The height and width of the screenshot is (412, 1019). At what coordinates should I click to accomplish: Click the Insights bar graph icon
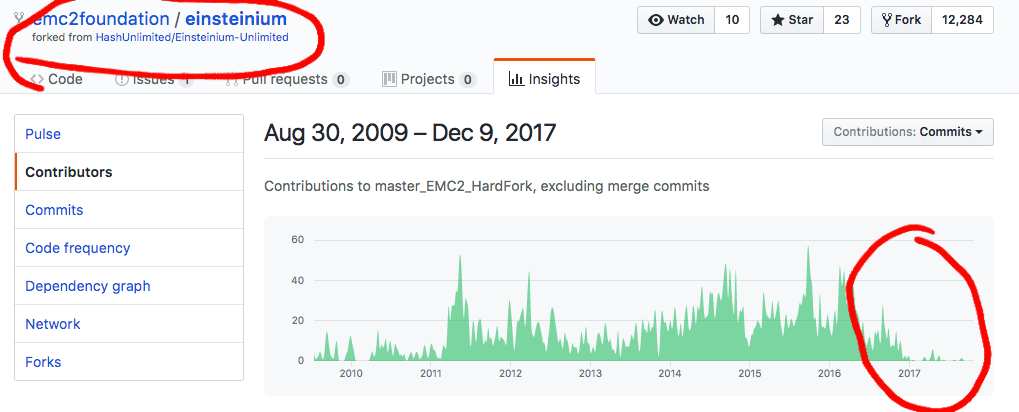point(517,79)
